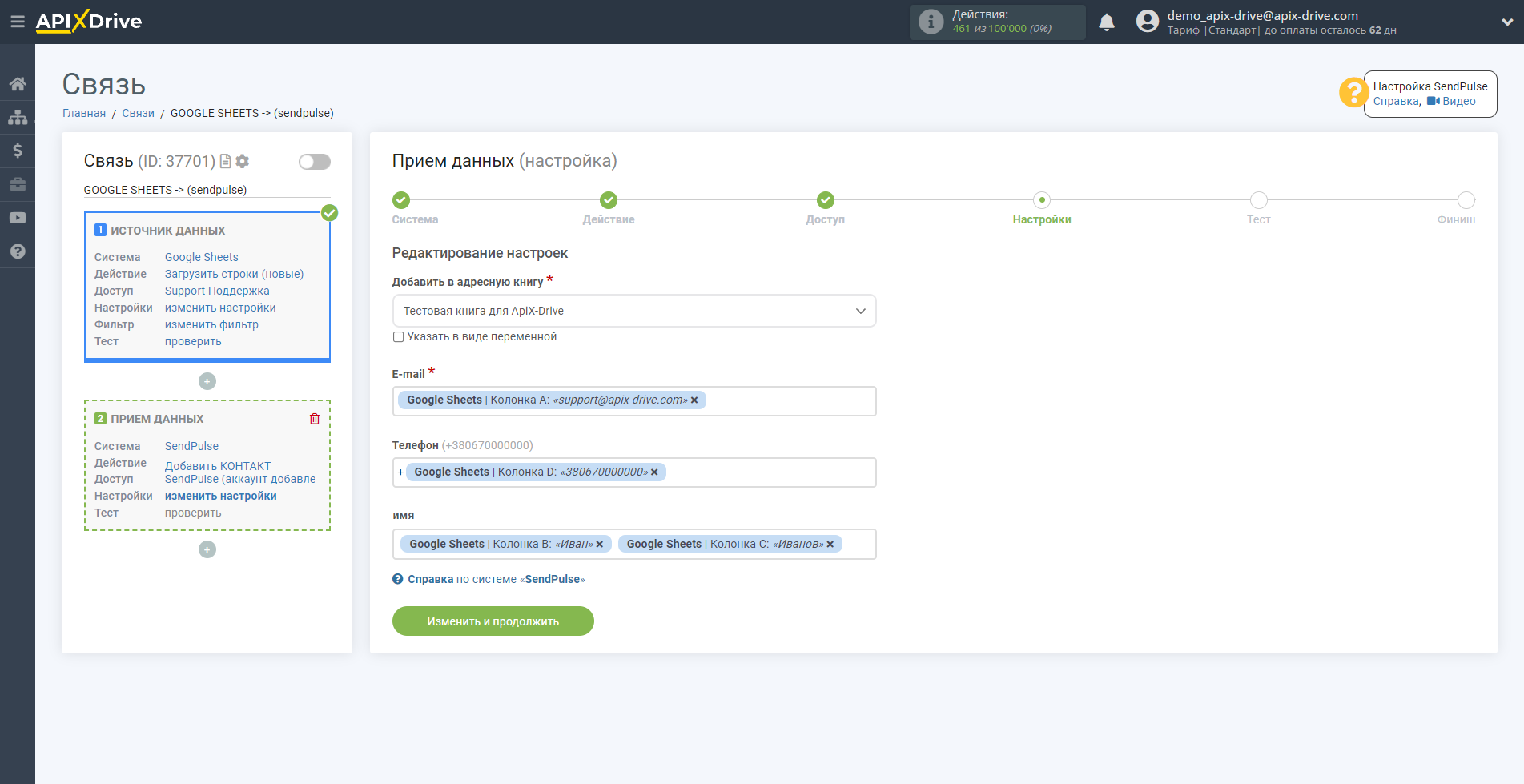Open 'Support Поддержка' access link
This screenshot has width=1524, height=784.
click(217, 291)
